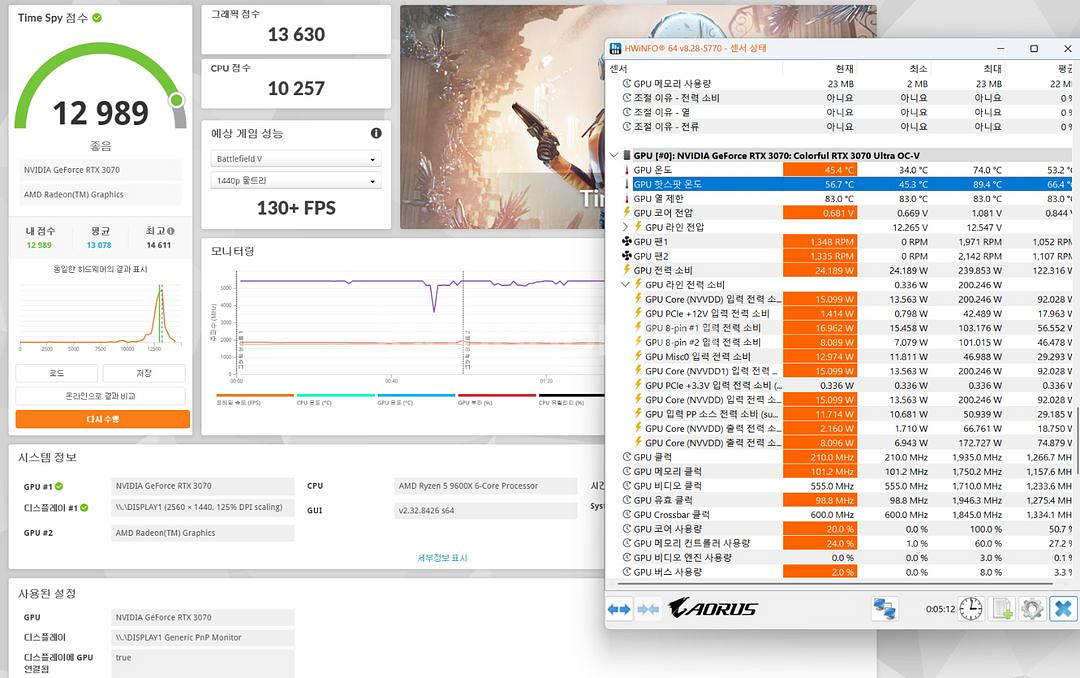Click the GPU chip icon in RTX 3070 header
Screen dimensions: 1080x678
coord(627,156)
